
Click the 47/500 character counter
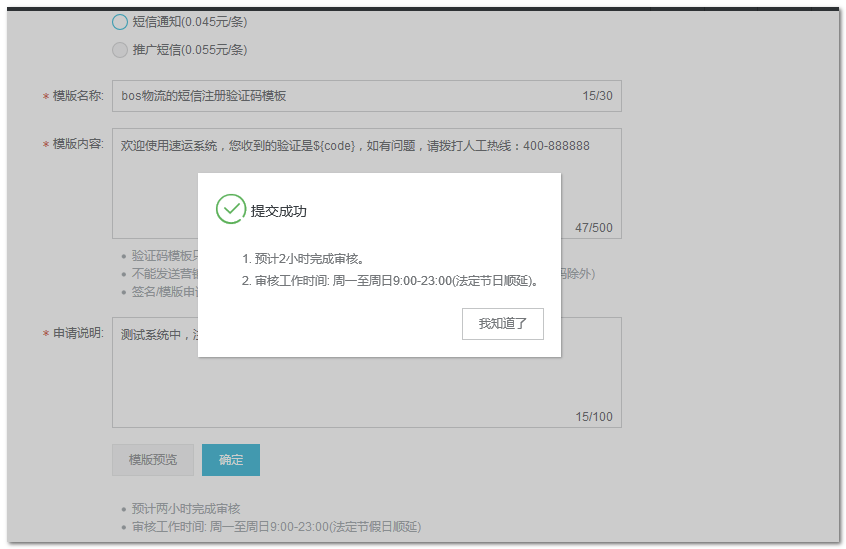593,228
